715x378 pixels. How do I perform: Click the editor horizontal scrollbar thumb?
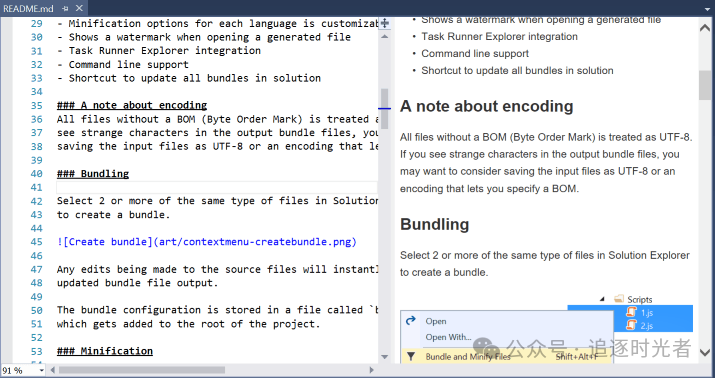[x=141, y=370]
